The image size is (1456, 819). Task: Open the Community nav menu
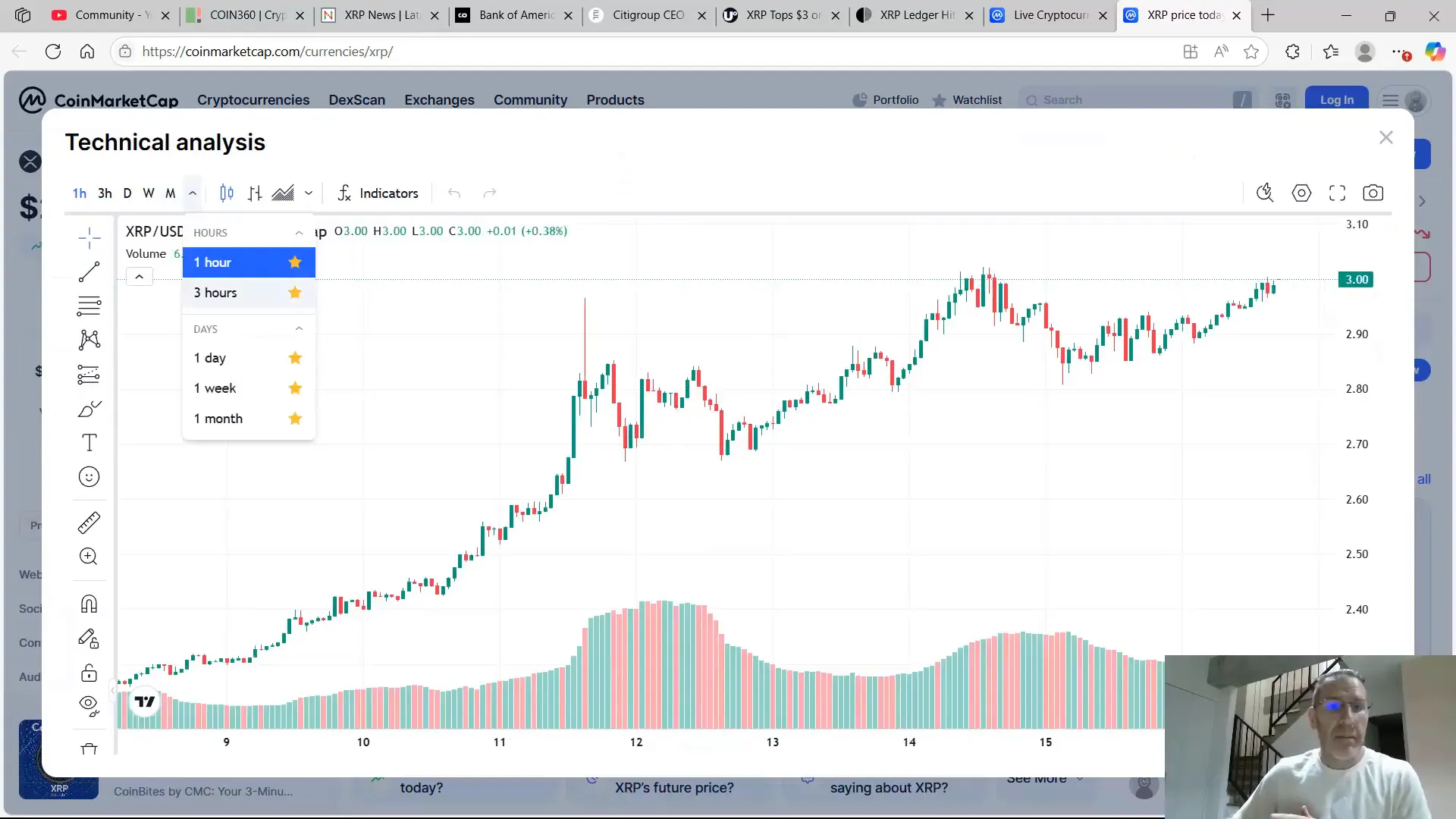click(530, 100)
